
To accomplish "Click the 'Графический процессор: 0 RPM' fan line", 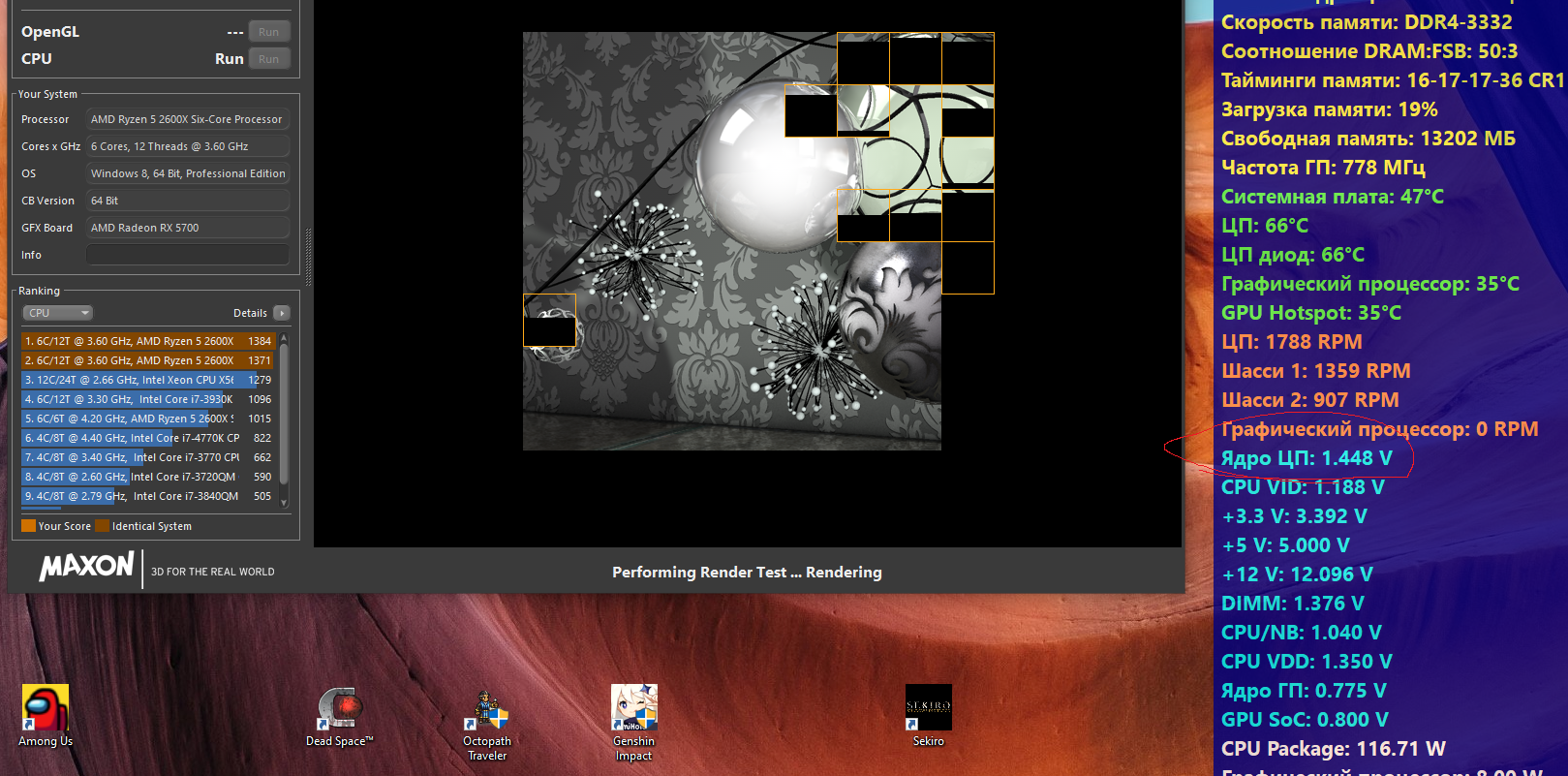I will click(x=1380, y=429).
